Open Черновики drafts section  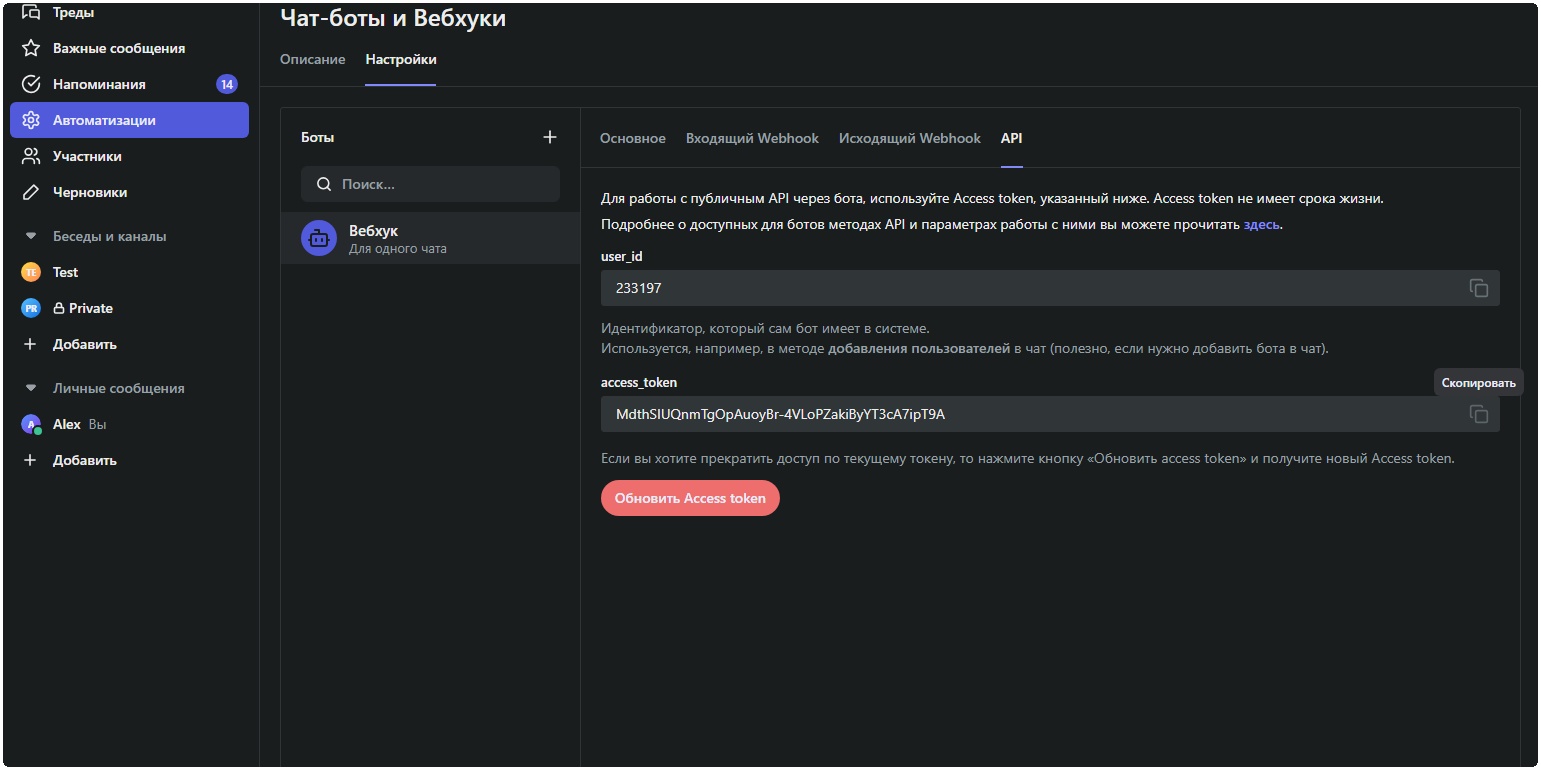(x=90, y=192)
